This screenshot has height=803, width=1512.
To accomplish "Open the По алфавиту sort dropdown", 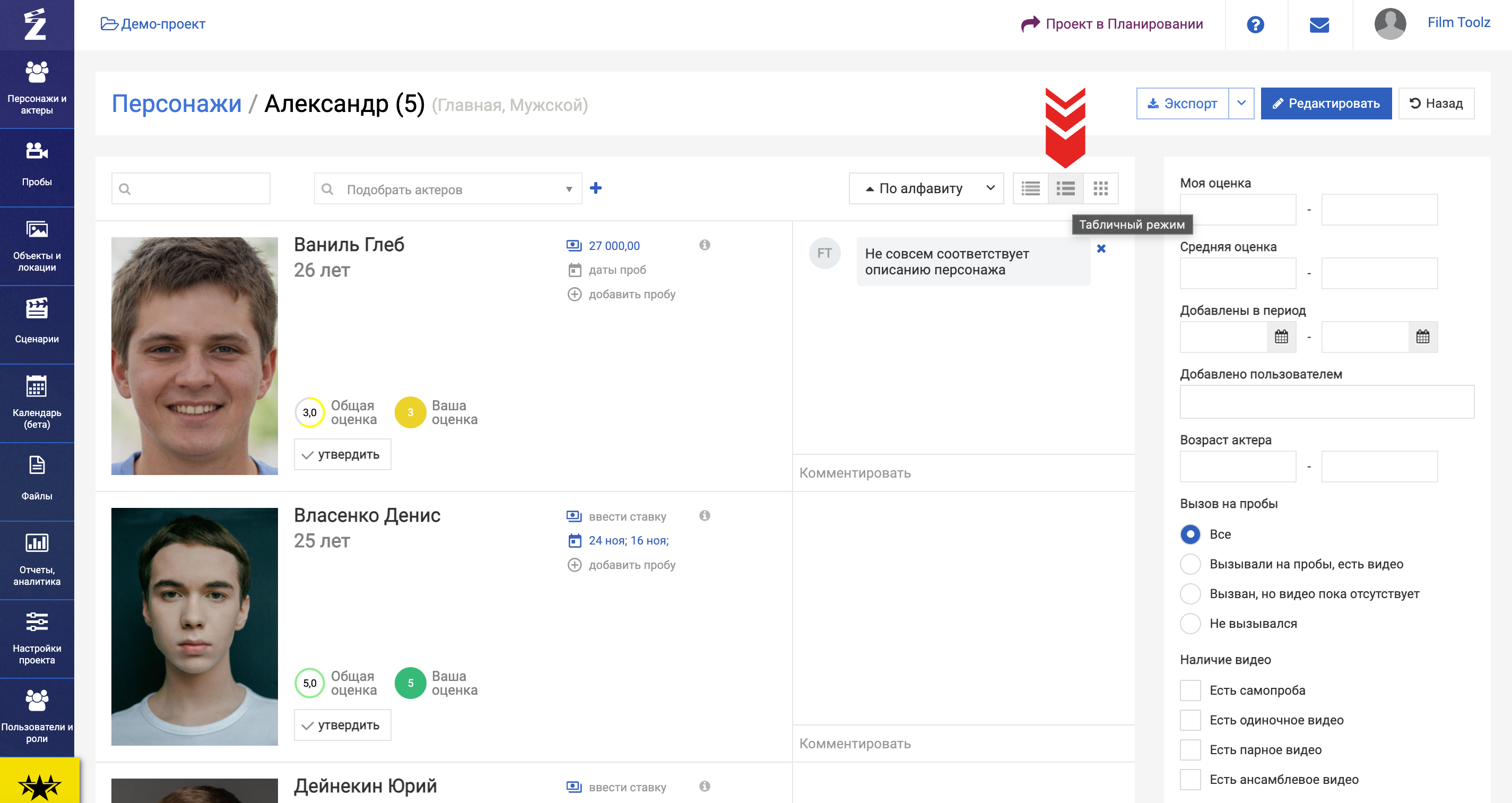I will (x=926, y=188).
